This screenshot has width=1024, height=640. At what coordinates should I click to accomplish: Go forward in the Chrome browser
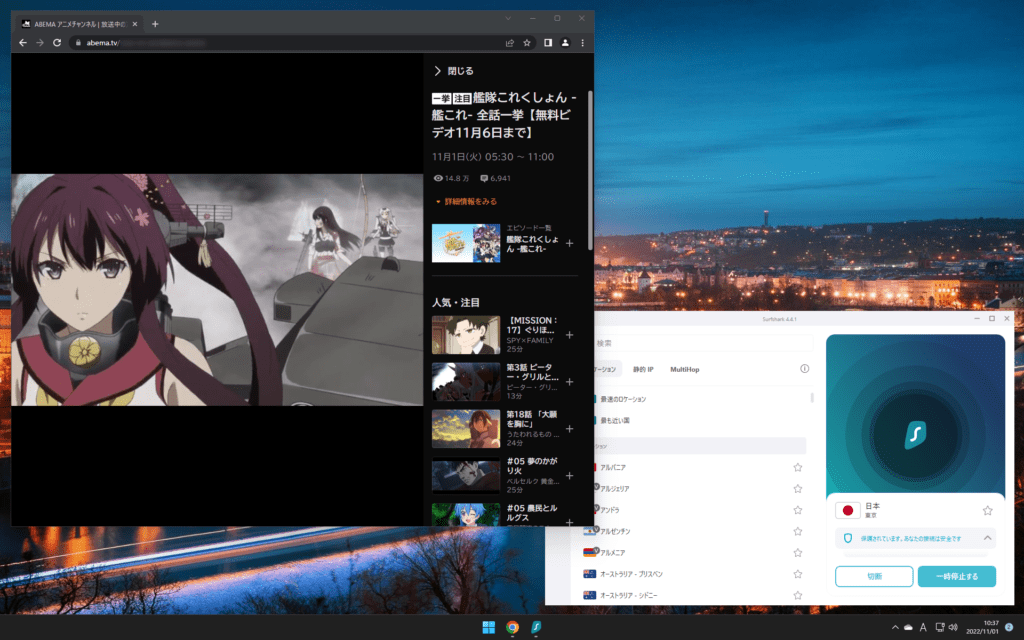(40, 42)
